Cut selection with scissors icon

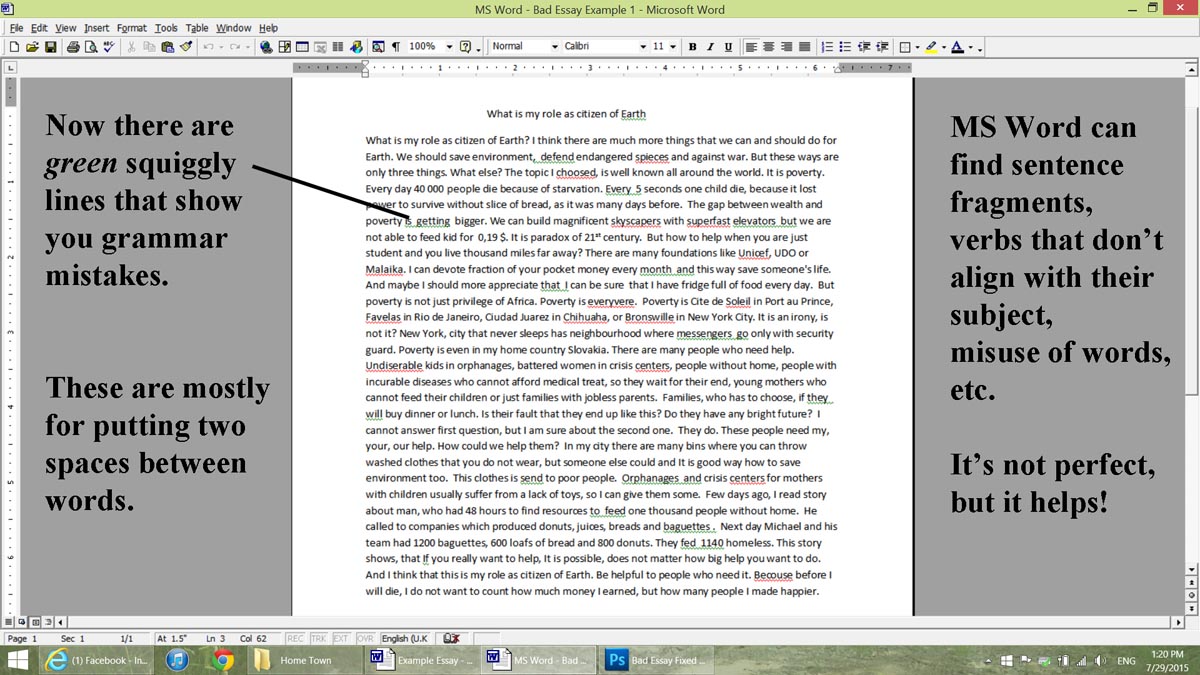131,47
